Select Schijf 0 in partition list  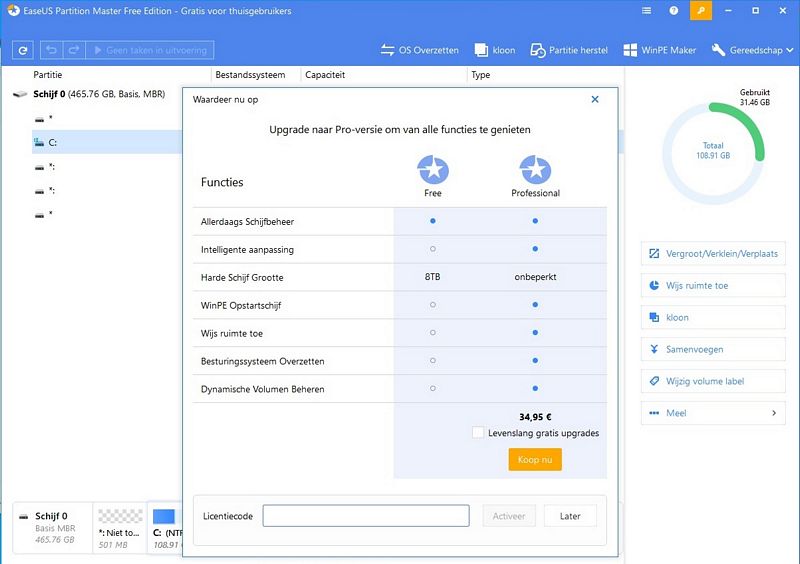pyautogui.click(x=97, y=94)
